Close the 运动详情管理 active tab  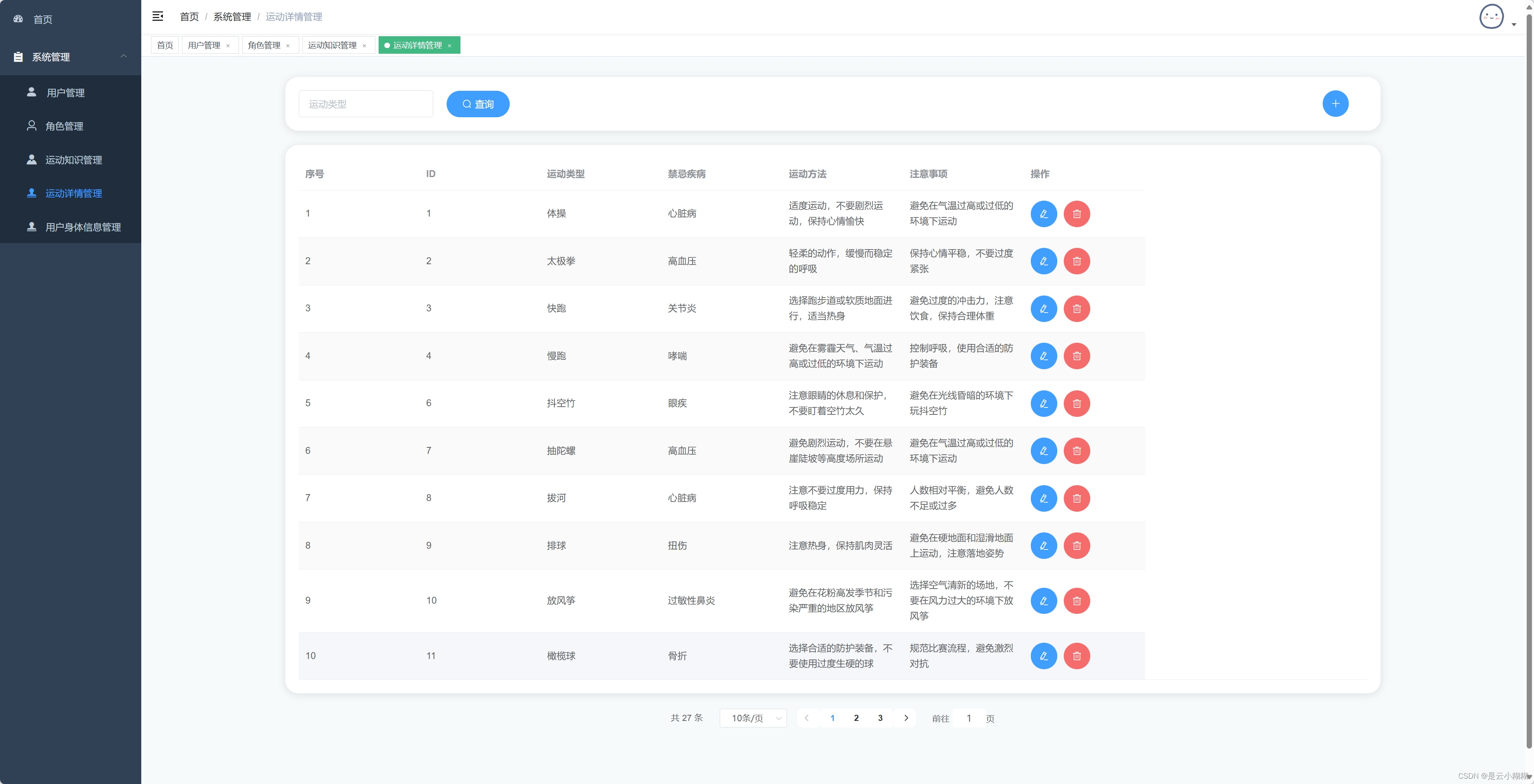pos(449,46)
